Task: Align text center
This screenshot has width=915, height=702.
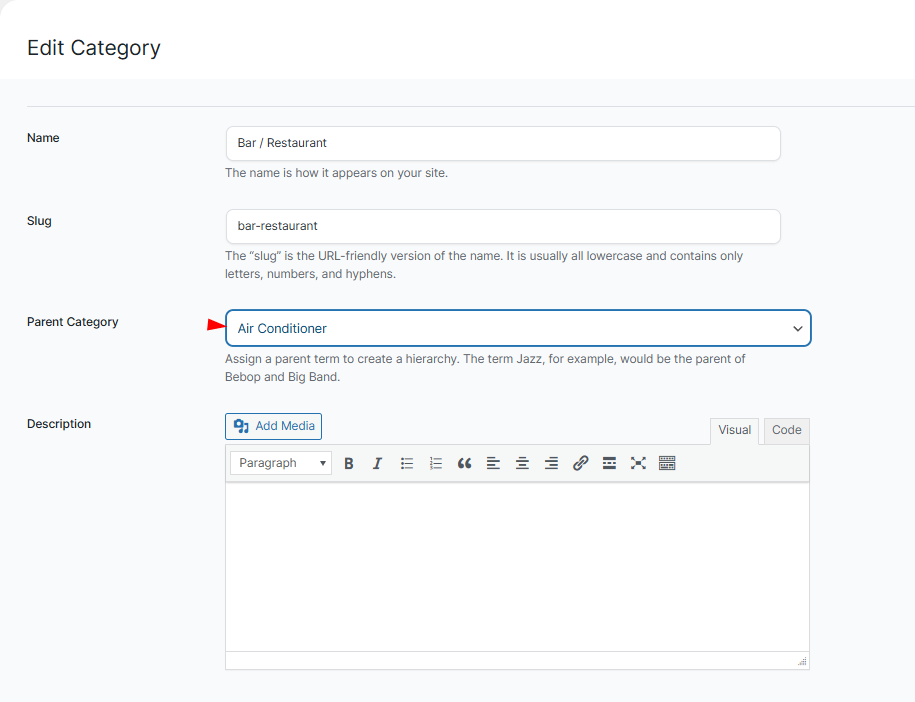Action: 522,463
